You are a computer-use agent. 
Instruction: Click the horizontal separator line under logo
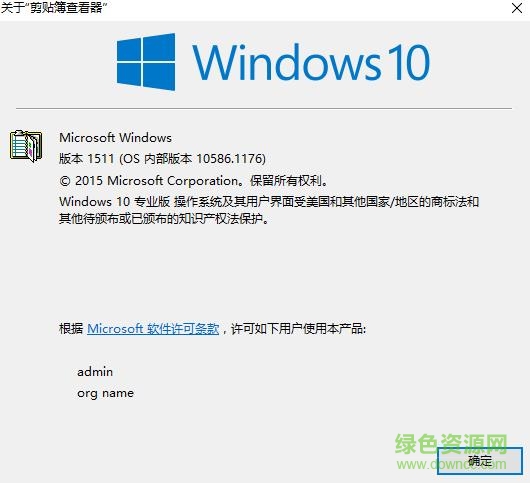[x=264, y=108]
